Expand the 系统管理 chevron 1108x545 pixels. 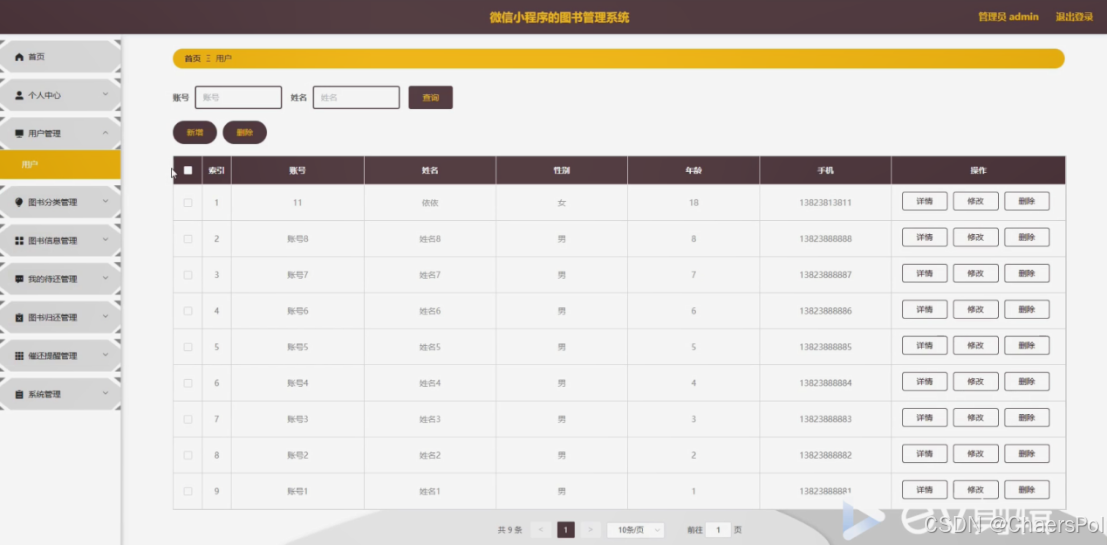[x=105, y=394]
